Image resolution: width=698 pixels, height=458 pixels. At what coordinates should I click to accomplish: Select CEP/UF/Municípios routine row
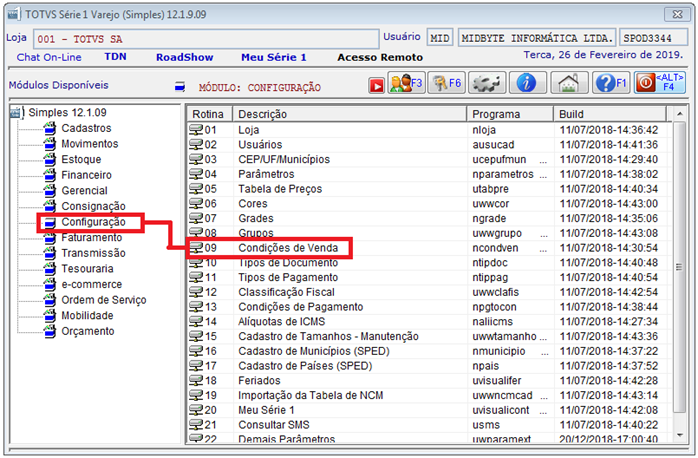[x=428, y=159]
